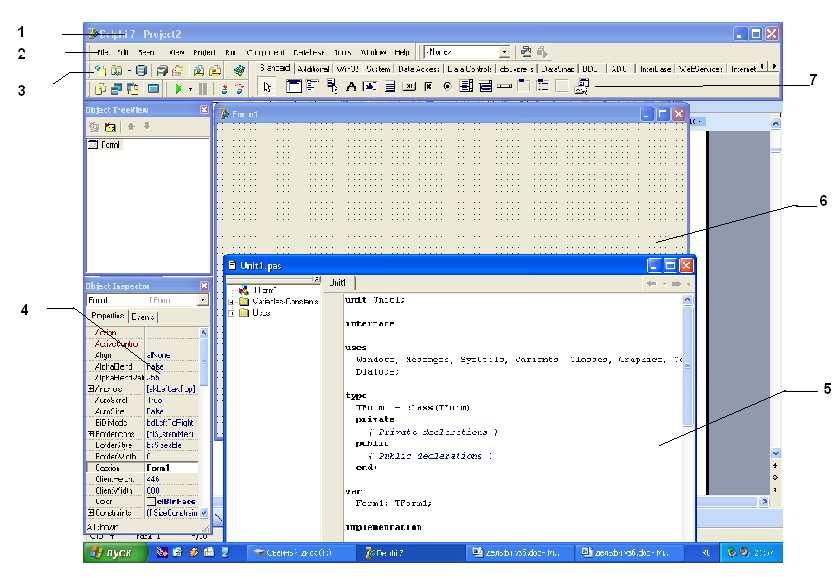Expand the Constraints property in Object Inspector
This screenshot has width=837, height=577.
click(x=91, y=512)
